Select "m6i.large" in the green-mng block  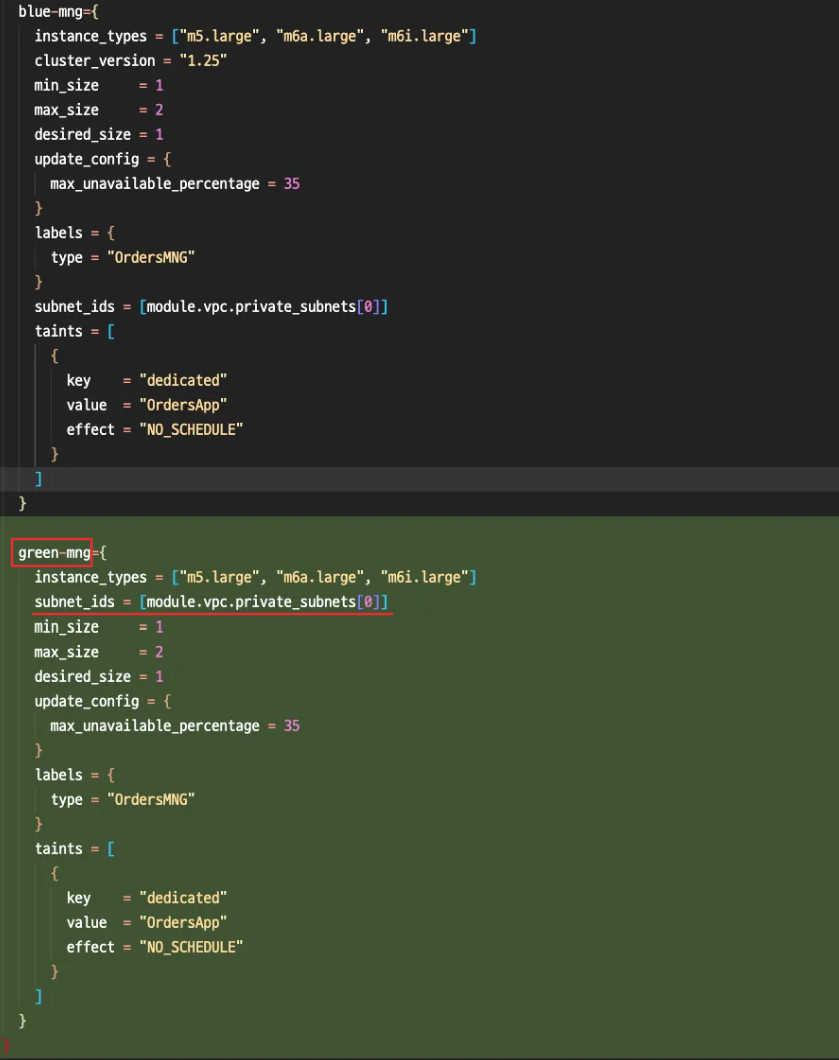[x=425, y=577]
